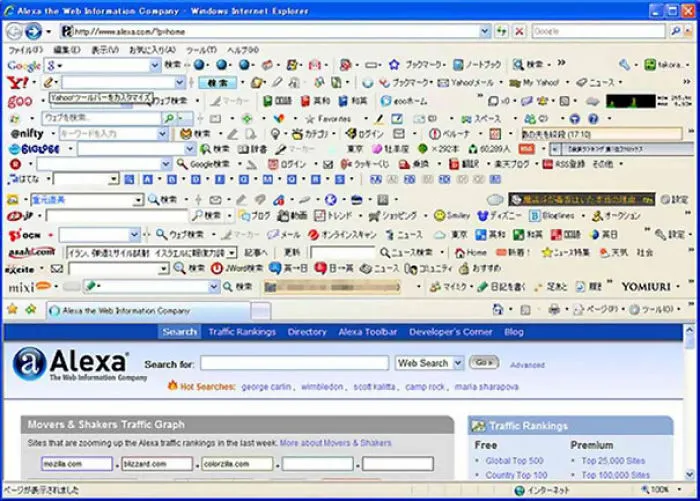
Task: Click the Global Top 500 link
Action: 514,460
